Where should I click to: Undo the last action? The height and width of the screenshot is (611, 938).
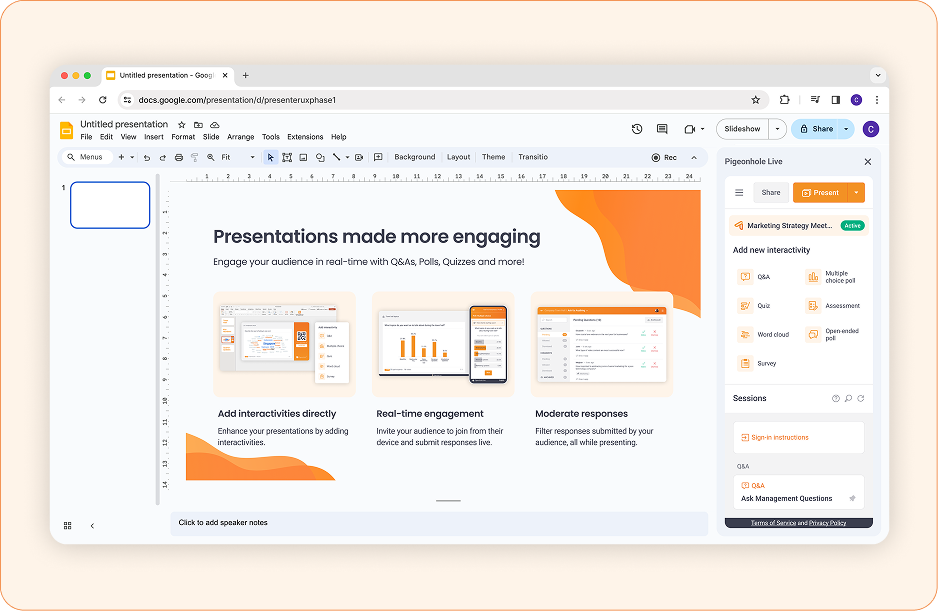coord(147,157)
